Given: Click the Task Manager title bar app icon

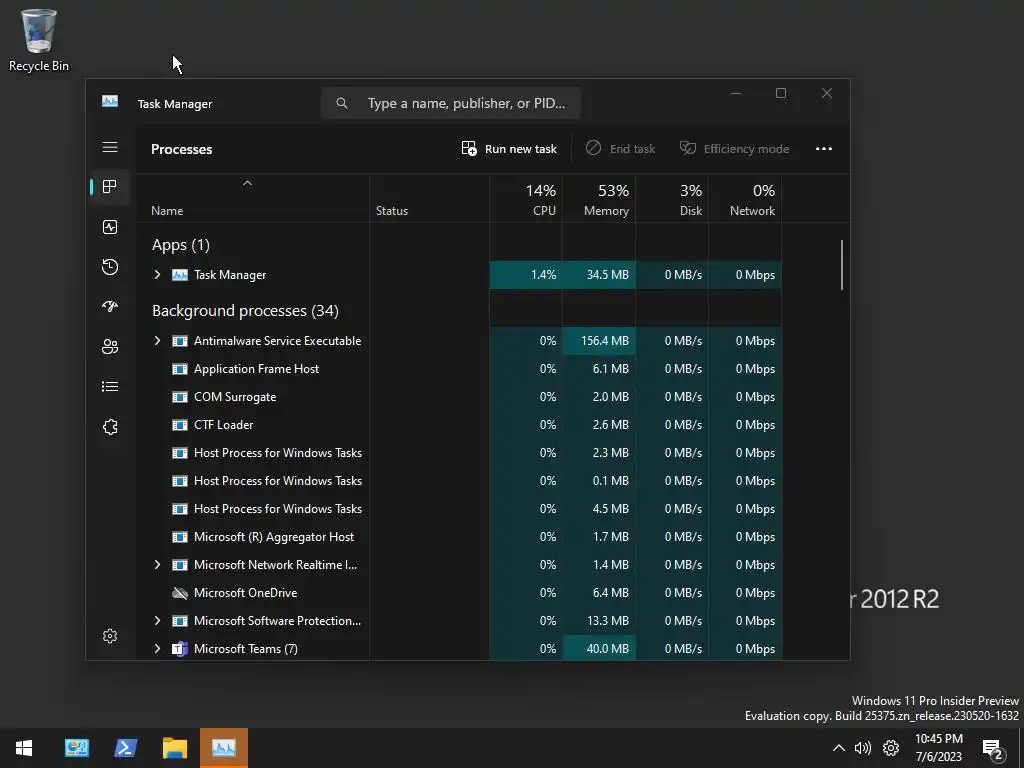Looking at the screenshot, I should click(110, 101).
